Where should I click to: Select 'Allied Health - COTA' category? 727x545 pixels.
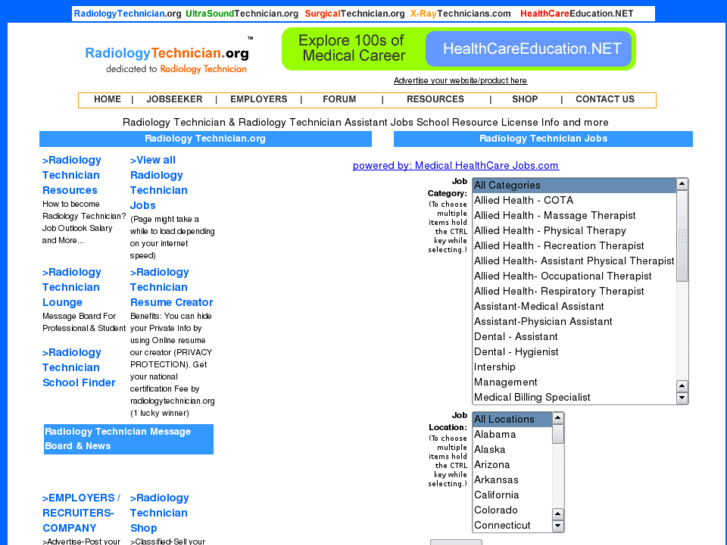tap(574, 200)
